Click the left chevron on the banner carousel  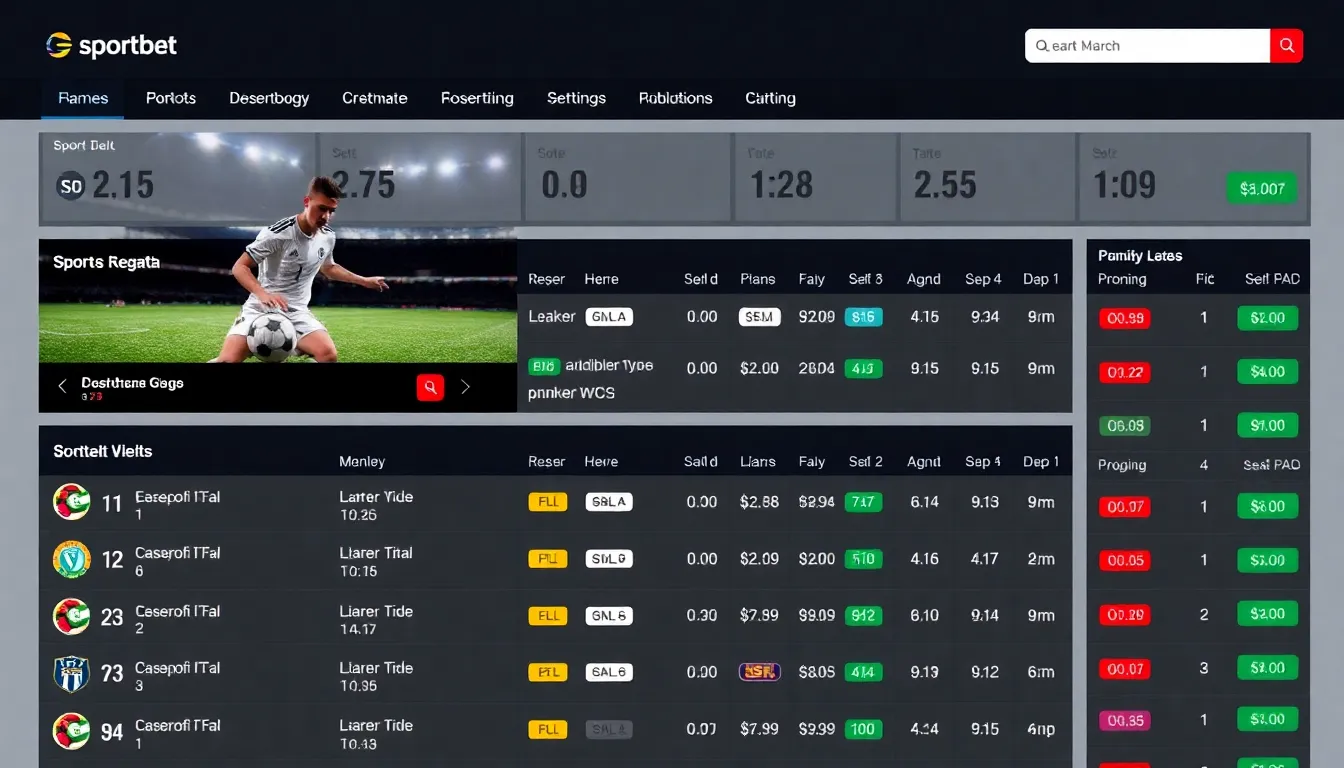61,385
